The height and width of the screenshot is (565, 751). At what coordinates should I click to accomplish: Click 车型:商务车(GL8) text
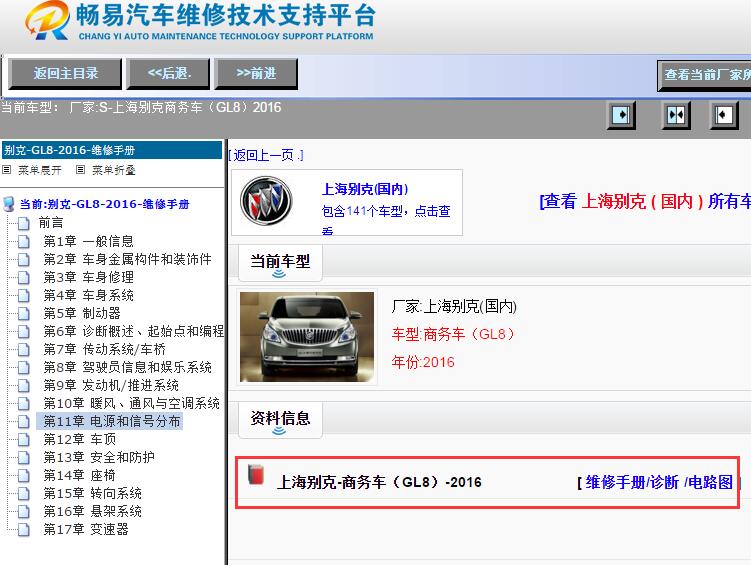click(x=453, y=334)
